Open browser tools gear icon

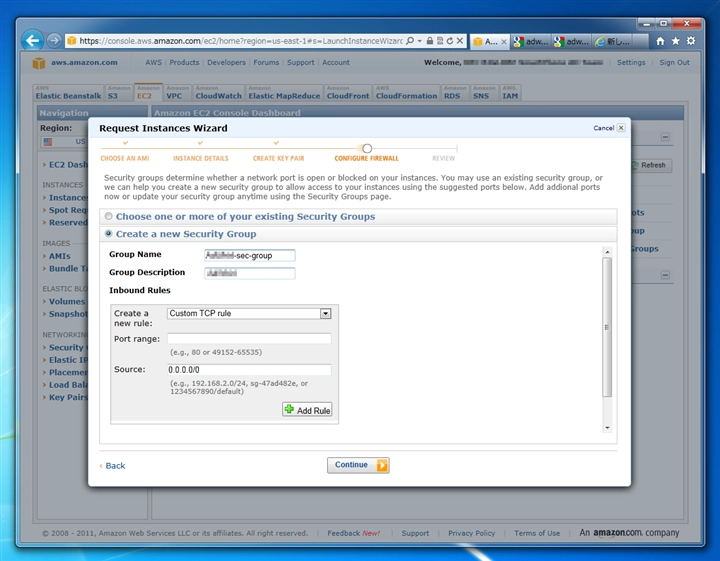pos(691,41)
